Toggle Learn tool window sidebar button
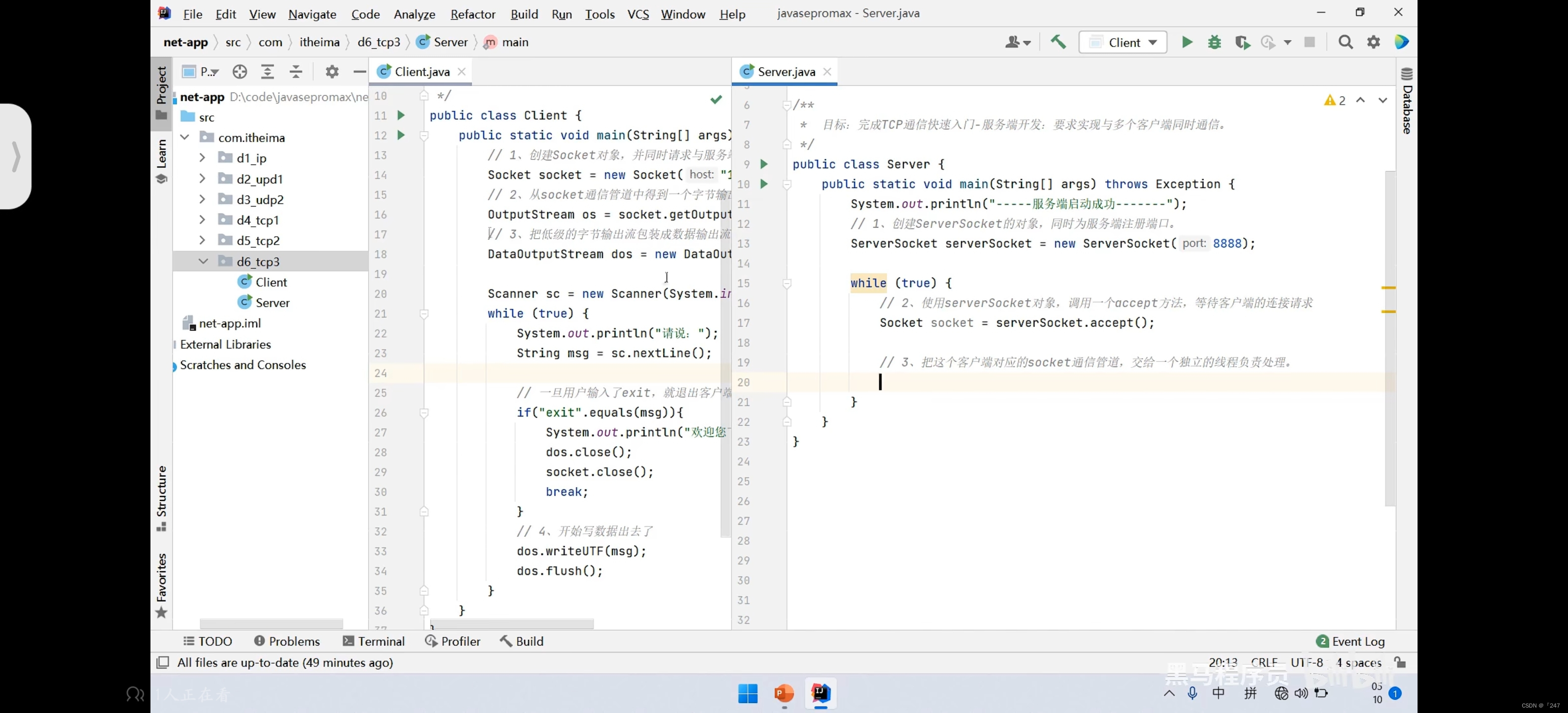Viewport: 1568px width, 713px height. click(161, 161)
